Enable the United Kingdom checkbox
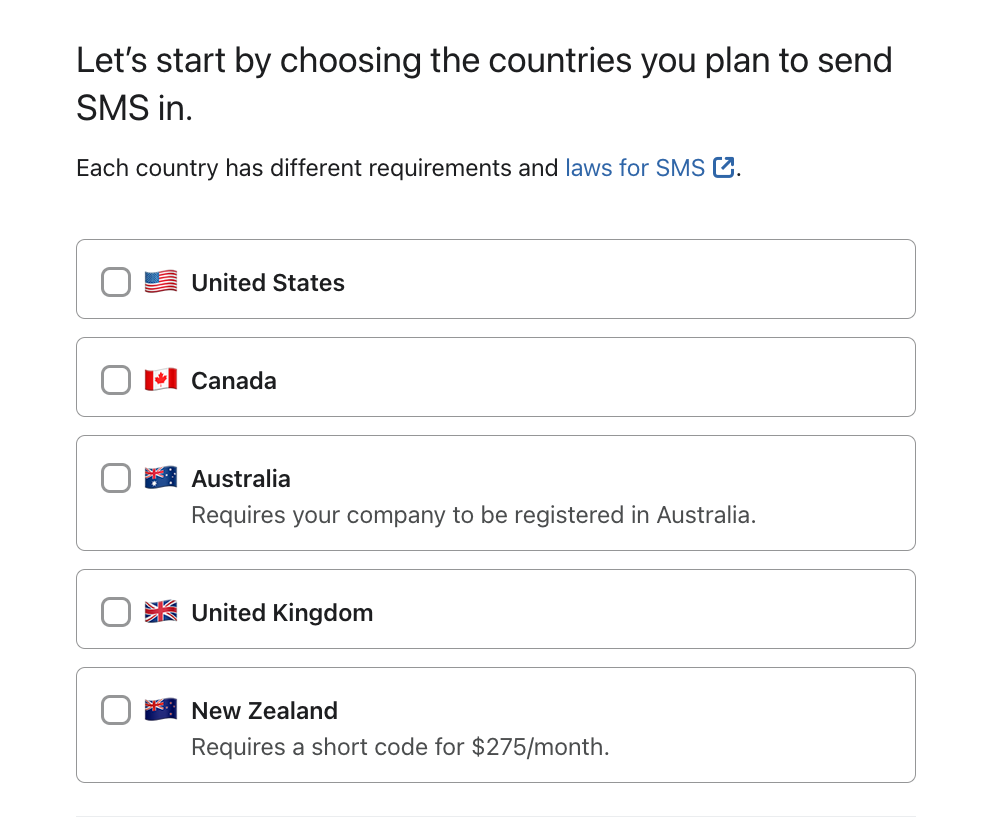 pyautogui.click(x=115, y=612)
